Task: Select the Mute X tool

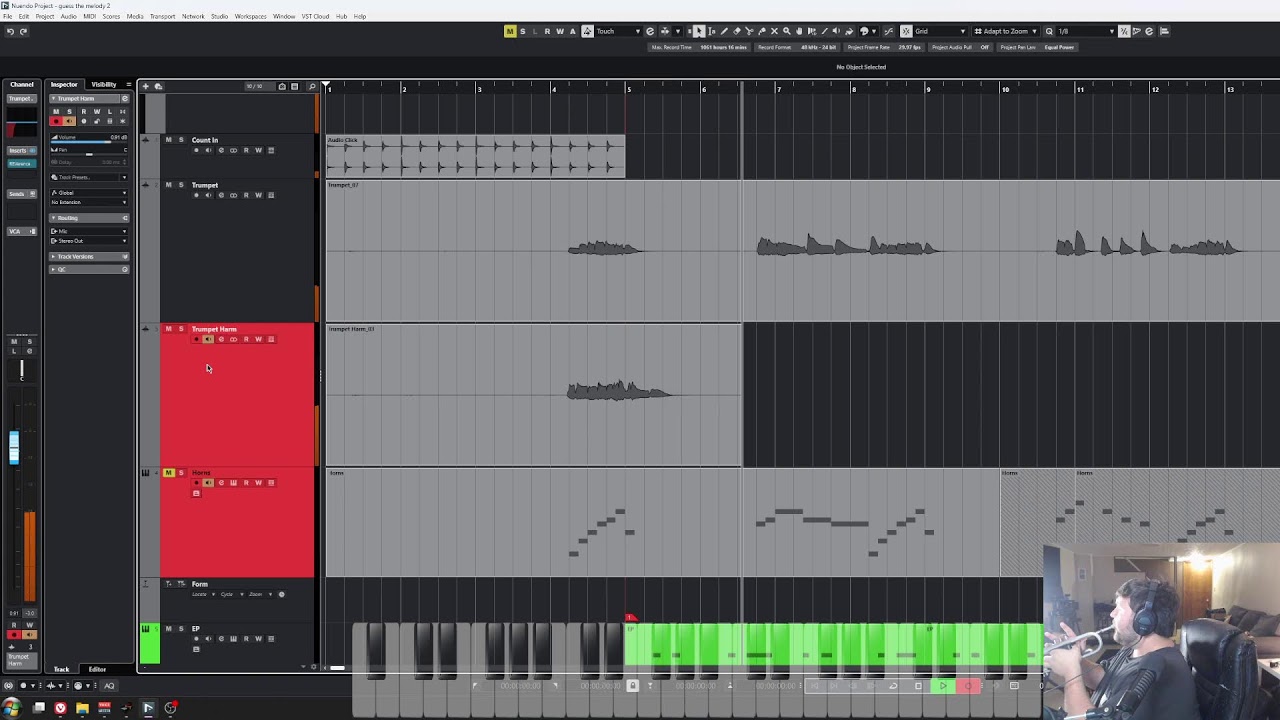Action: tap(774, 31)
